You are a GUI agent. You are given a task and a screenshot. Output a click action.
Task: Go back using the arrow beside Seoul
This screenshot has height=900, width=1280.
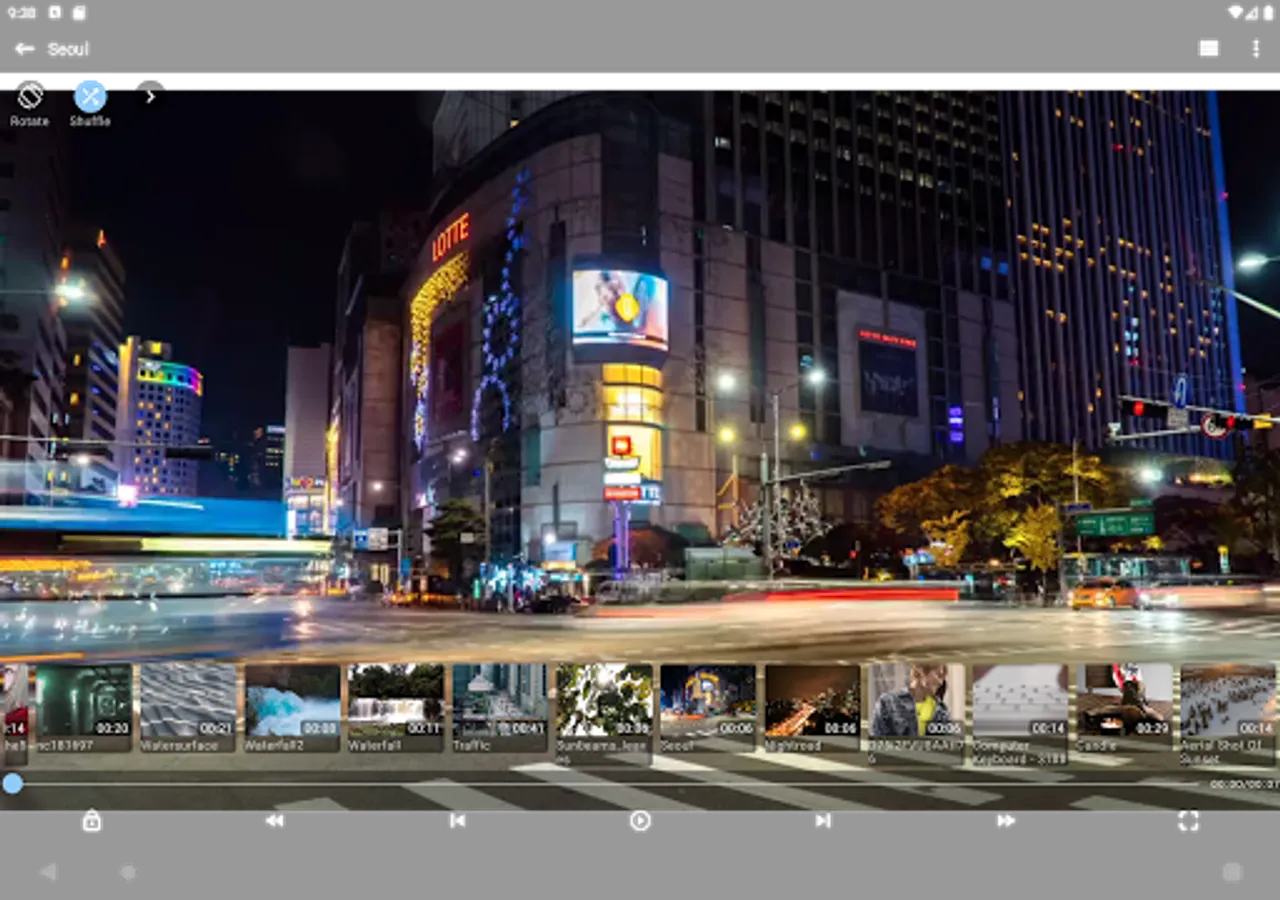point(24,49)
